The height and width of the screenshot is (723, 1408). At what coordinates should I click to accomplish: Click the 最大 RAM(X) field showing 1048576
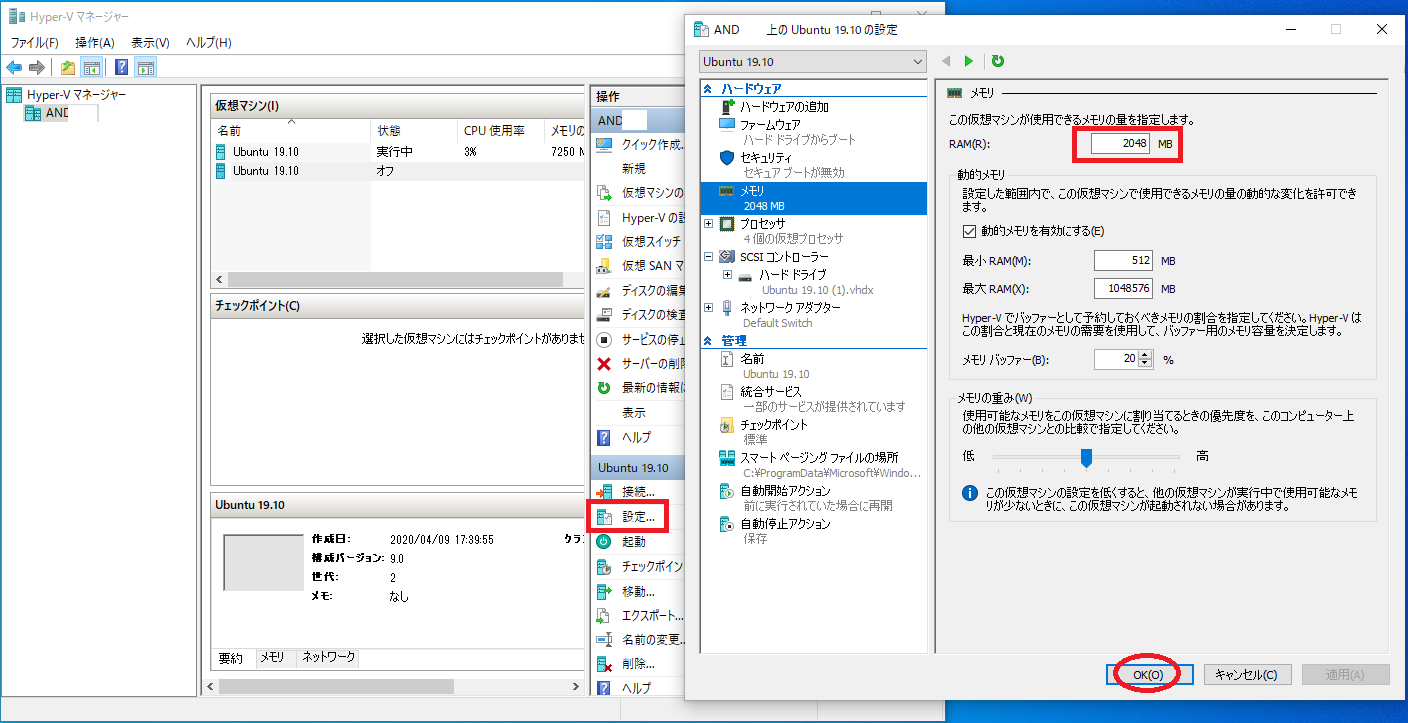1123,288
